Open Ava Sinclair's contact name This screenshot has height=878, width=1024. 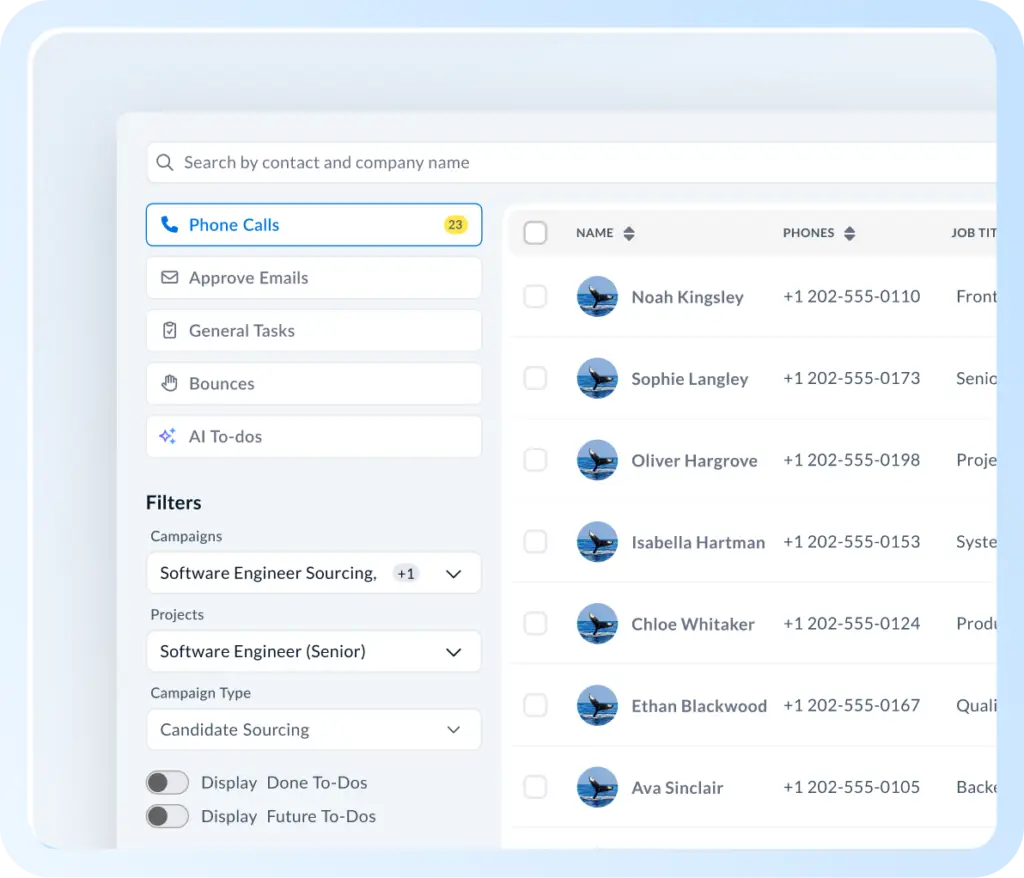677,787
